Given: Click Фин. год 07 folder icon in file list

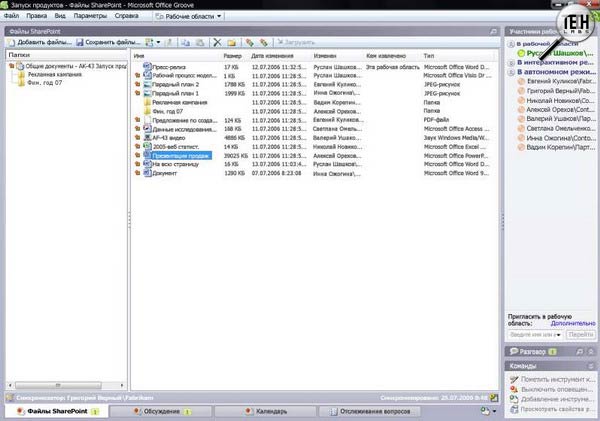Looking at the screenshot, I should coord(147,111).
